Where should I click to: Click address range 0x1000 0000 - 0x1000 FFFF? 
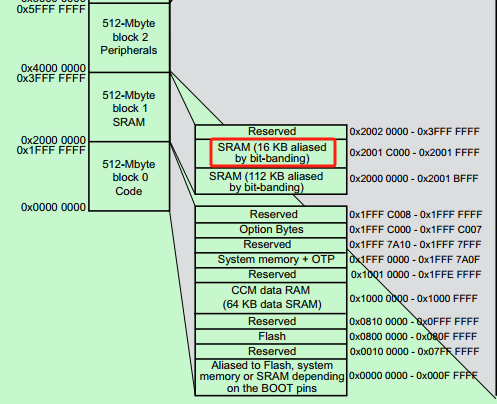413,299
